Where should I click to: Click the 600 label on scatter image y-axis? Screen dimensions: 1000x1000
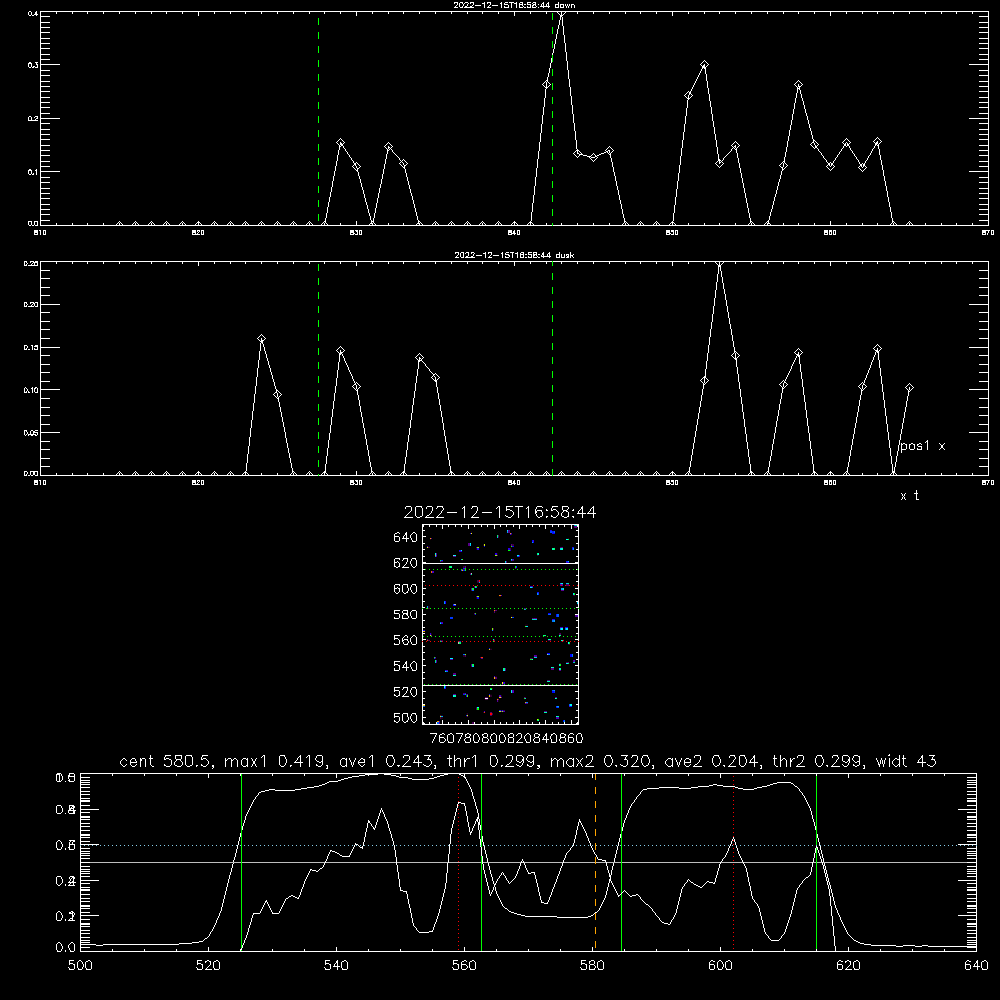point(406,589)
